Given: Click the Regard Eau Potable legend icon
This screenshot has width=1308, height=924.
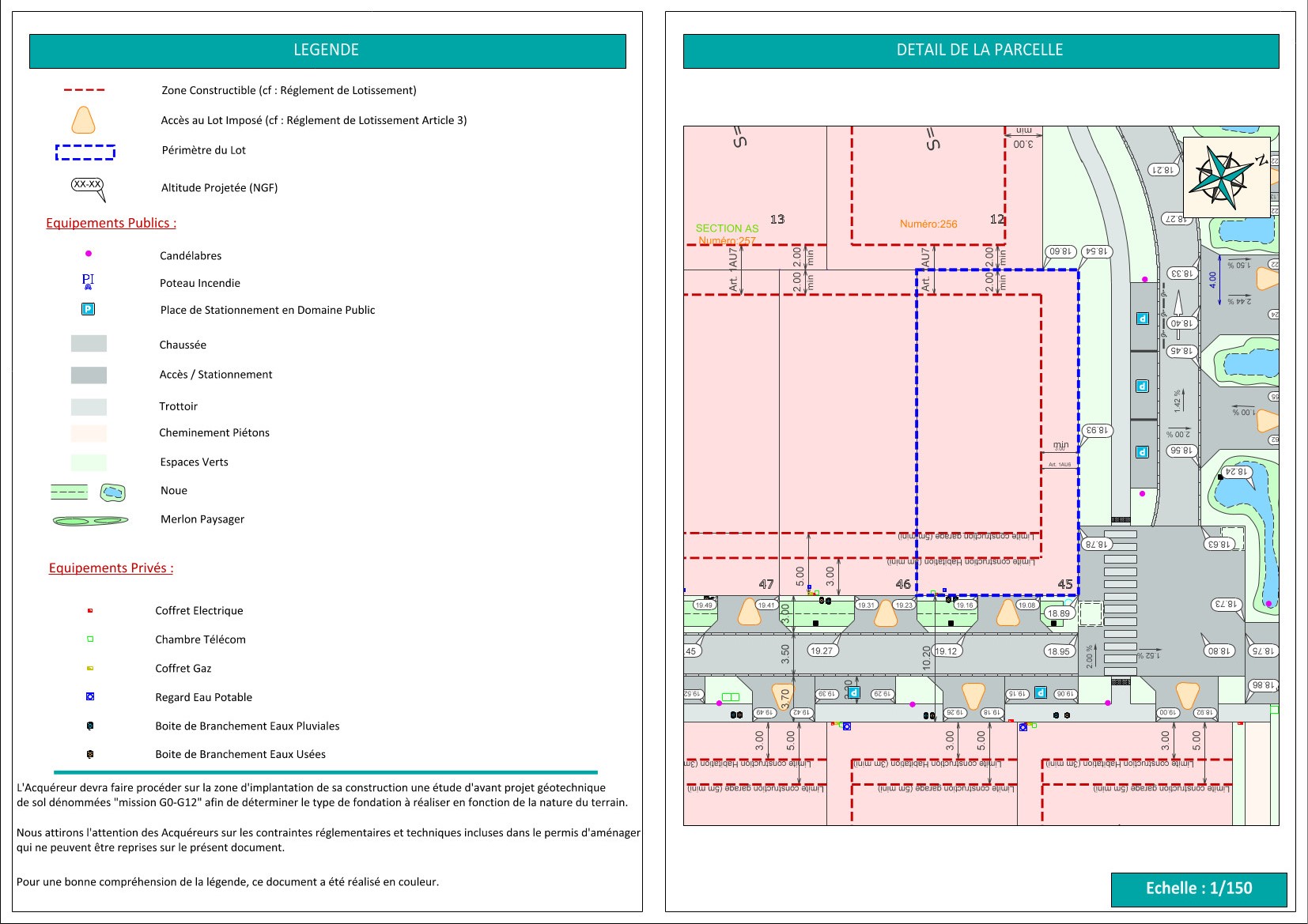Looking at the screenshot, I should click(90, 696).
